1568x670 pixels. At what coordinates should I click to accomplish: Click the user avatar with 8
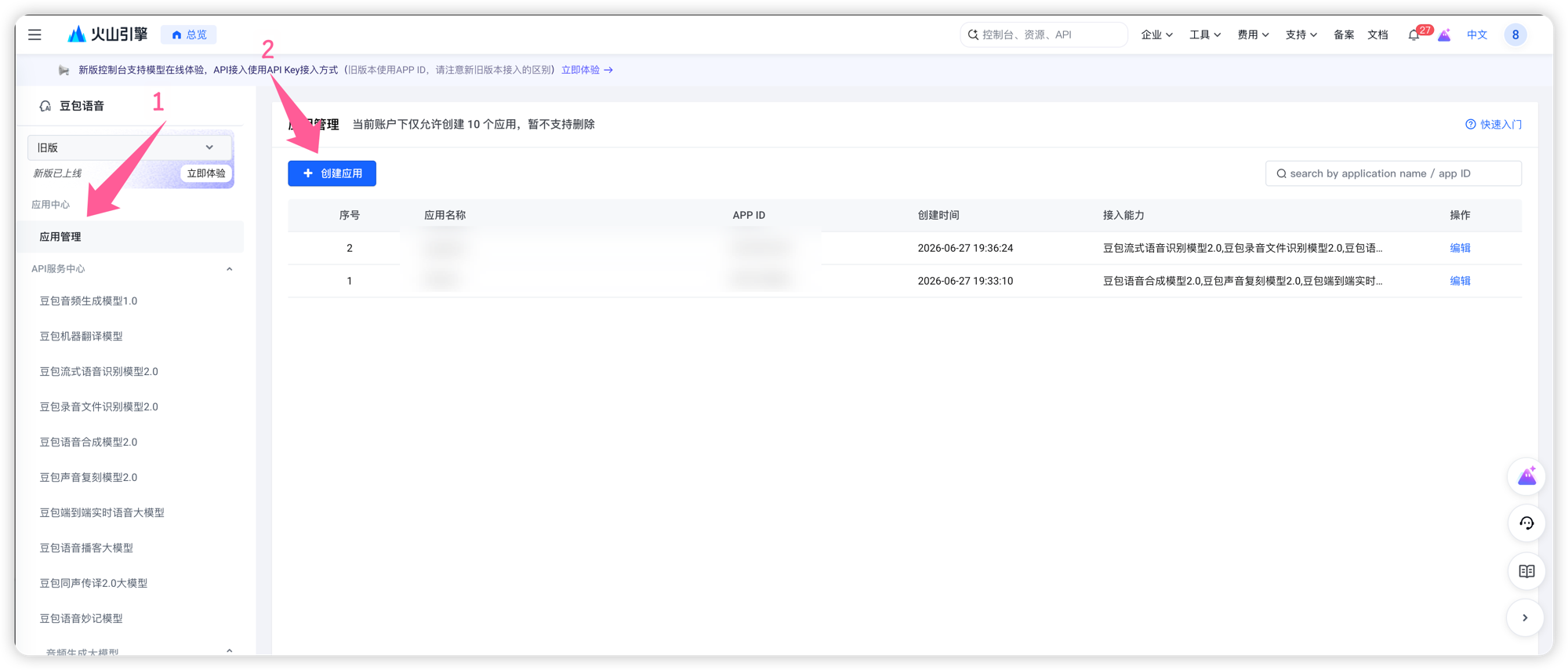1515,35
